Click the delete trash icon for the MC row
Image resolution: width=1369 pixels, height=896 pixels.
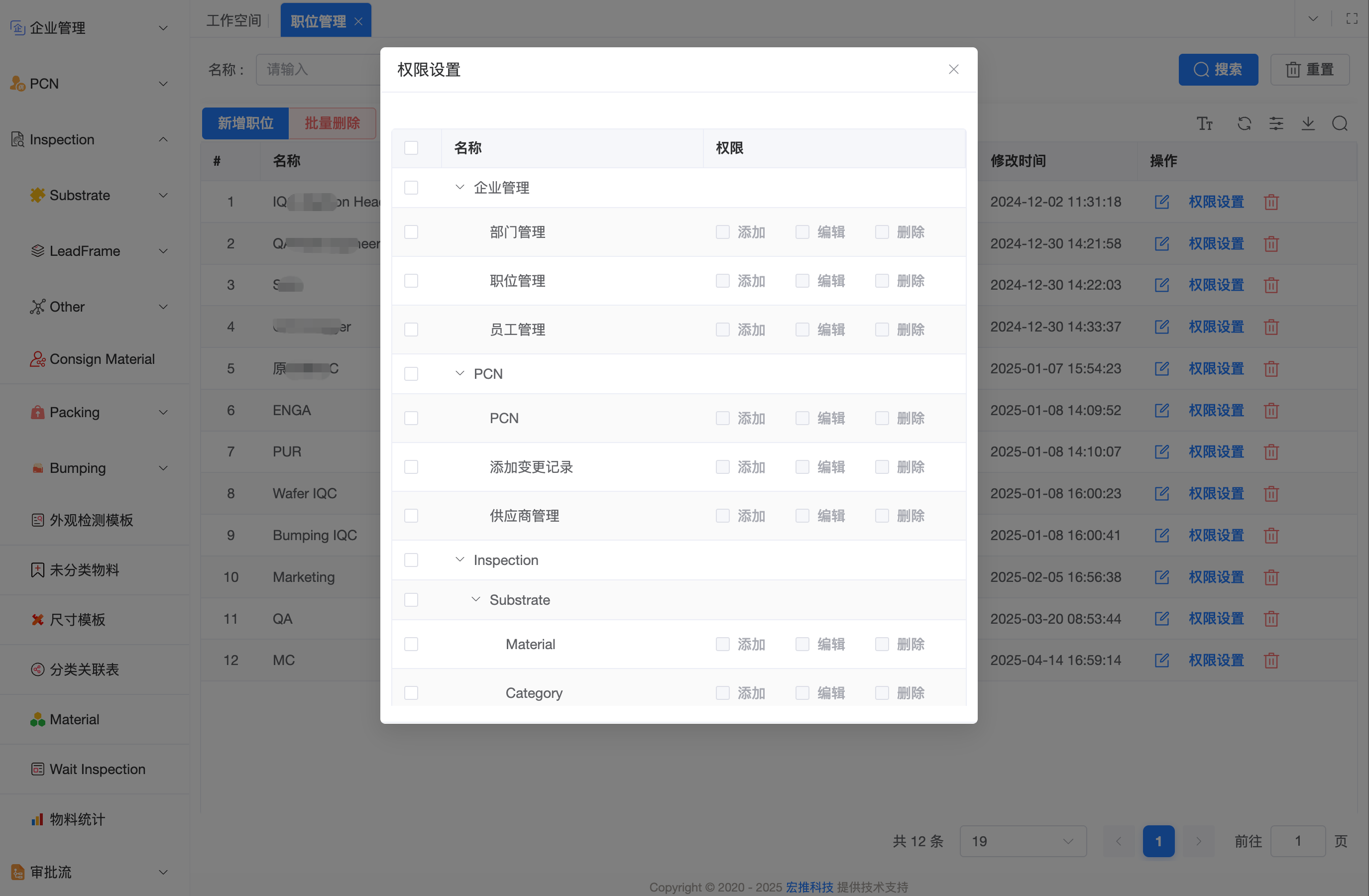(1271, 660)
